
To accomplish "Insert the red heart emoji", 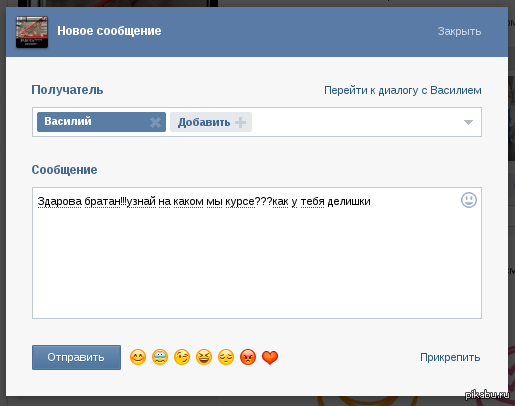I will [x=270, y=358].
